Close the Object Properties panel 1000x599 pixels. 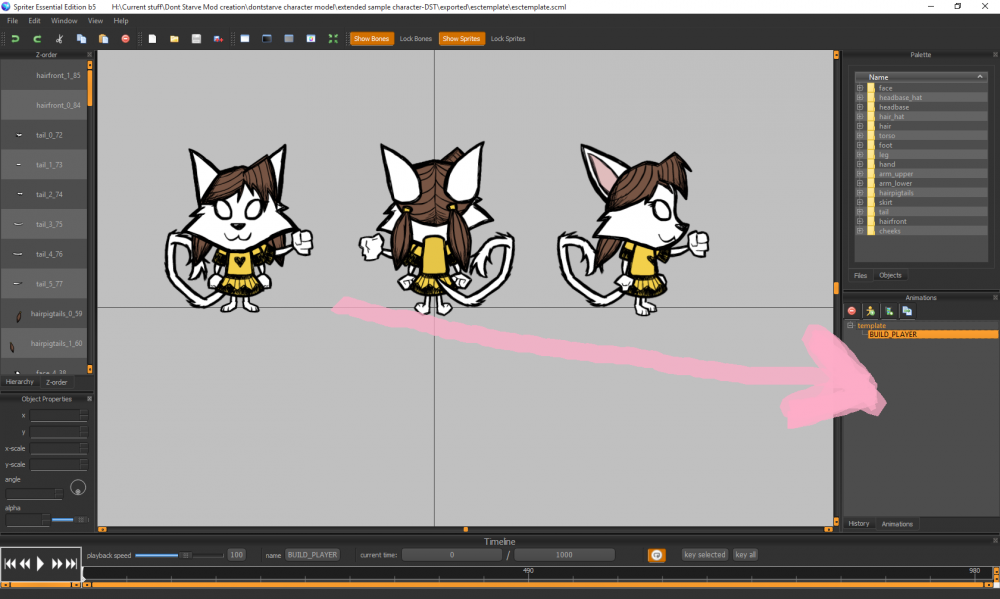pos(89,399)
